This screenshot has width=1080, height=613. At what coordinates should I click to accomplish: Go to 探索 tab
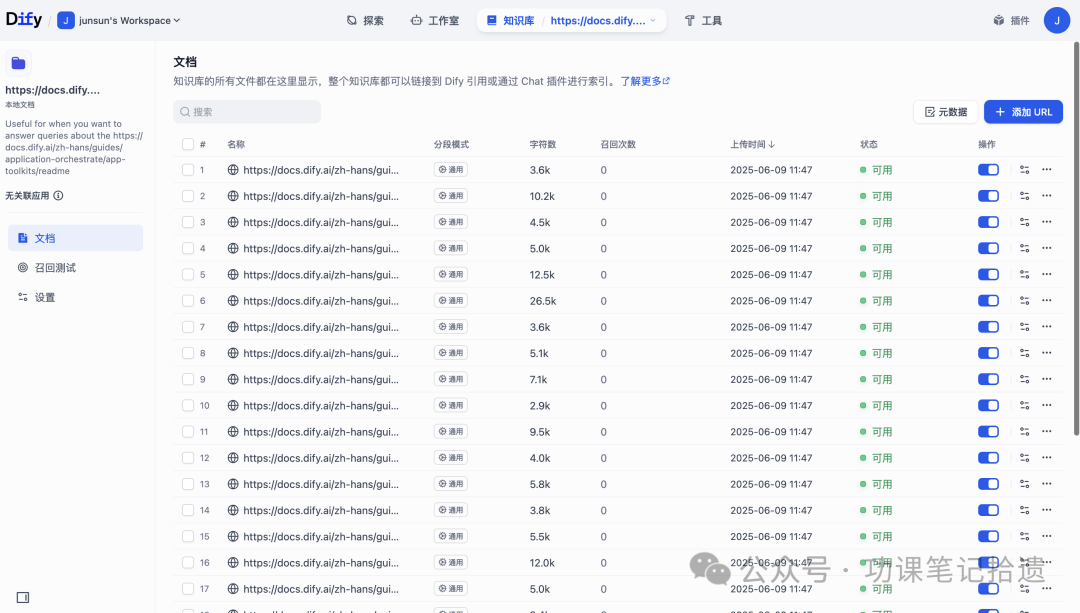click(365, 21)
